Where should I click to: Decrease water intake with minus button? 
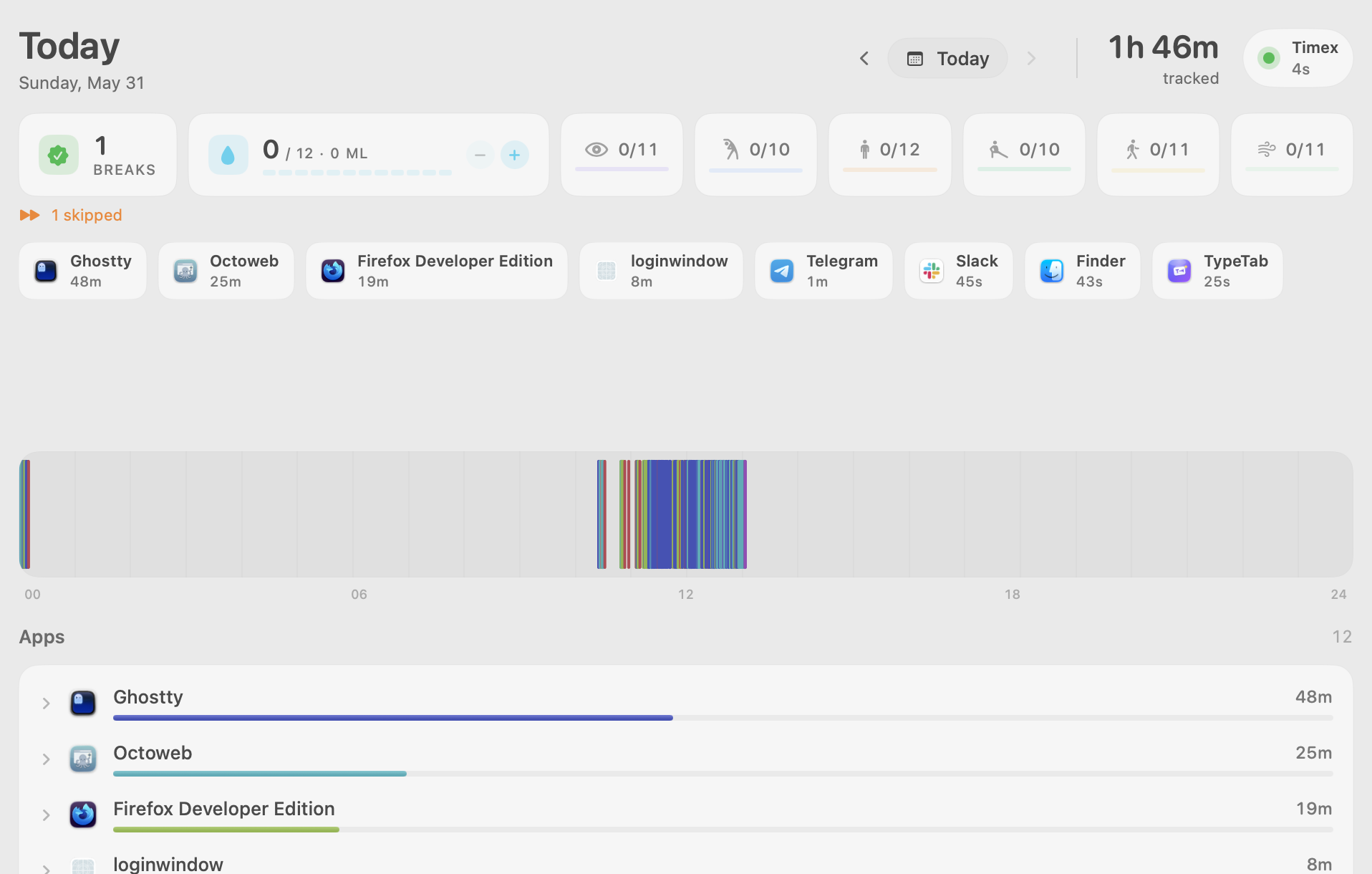tap(480, 155)
